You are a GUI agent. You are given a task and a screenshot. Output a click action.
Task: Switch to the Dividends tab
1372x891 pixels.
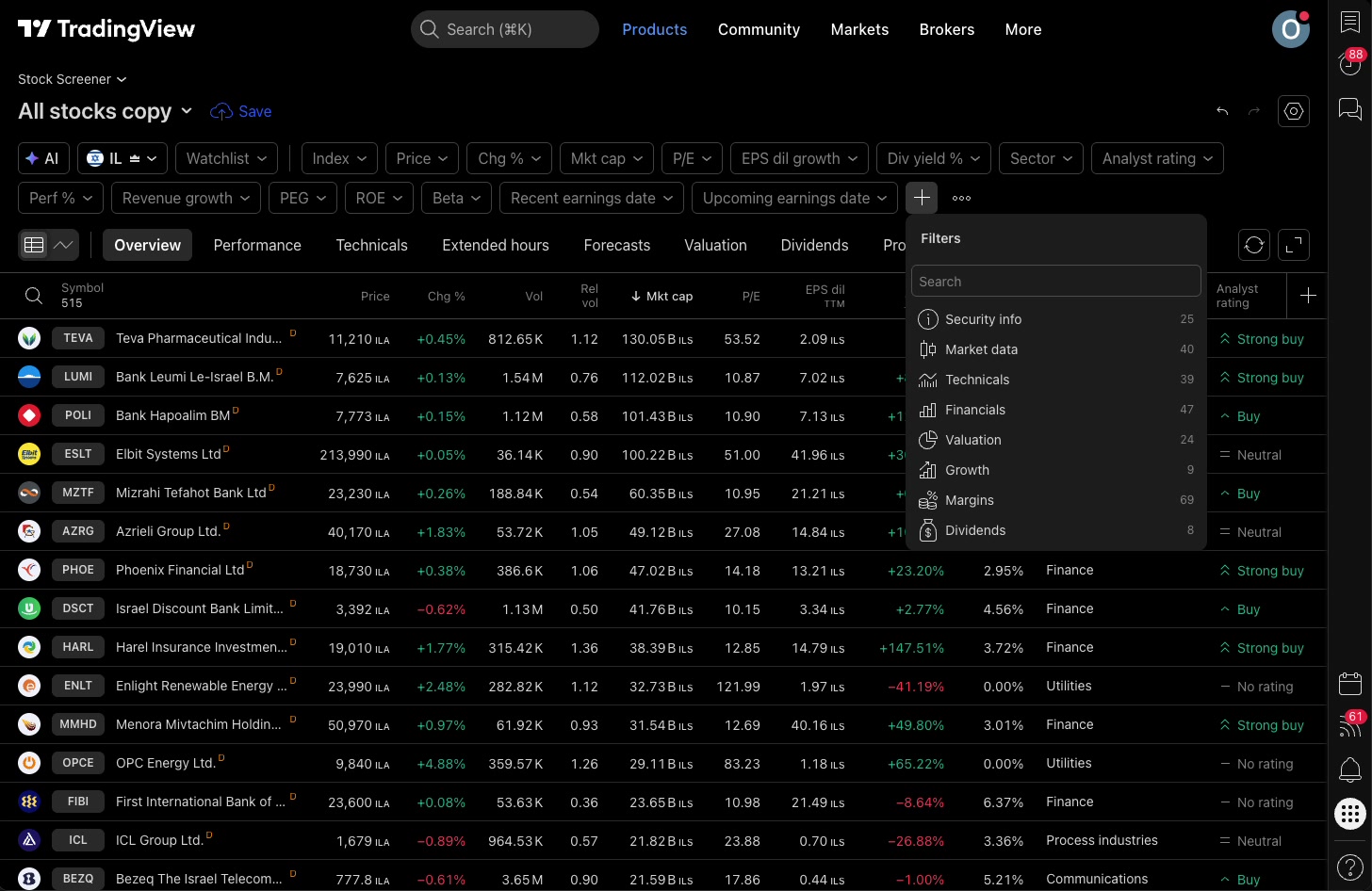click(815, 245)
